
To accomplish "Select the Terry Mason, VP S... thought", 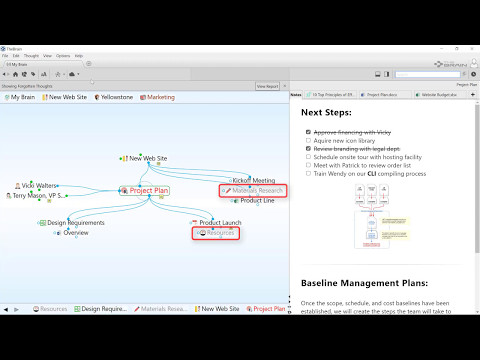I will [x=36, y=196].
